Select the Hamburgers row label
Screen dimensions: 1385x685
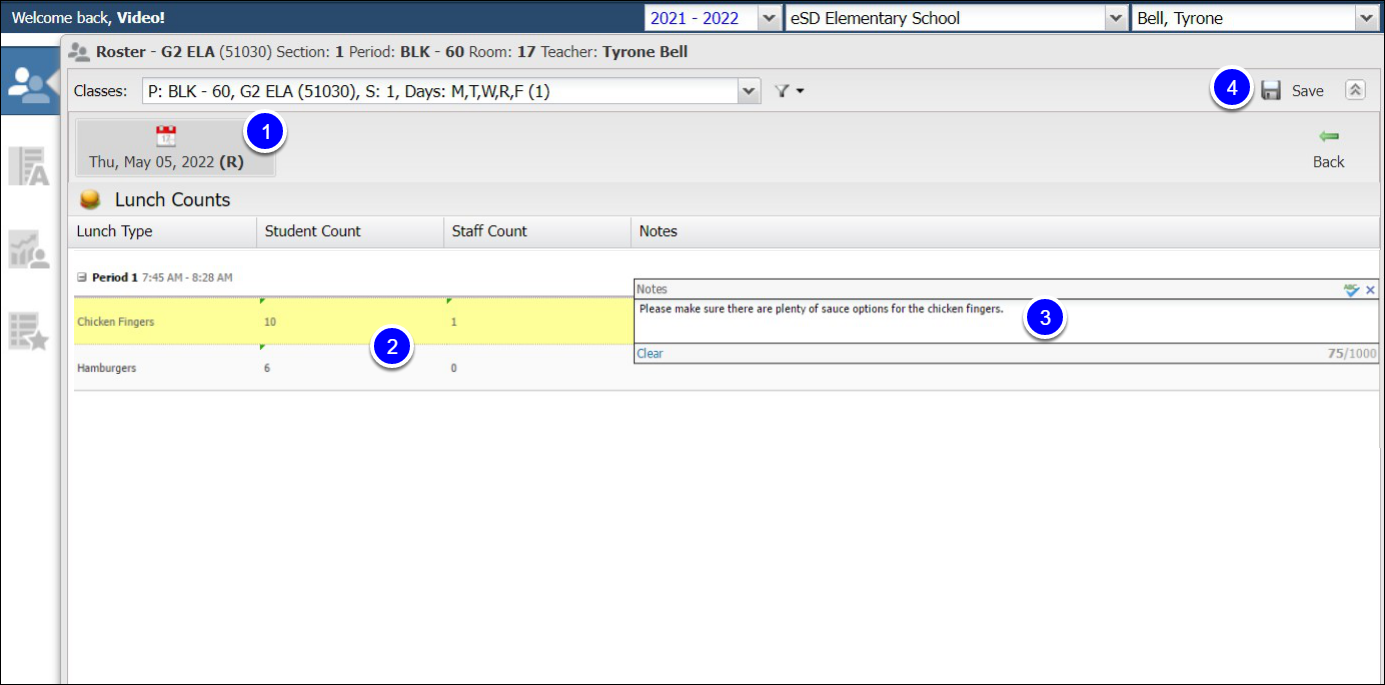pyautogui.click(x=107, y=368)
